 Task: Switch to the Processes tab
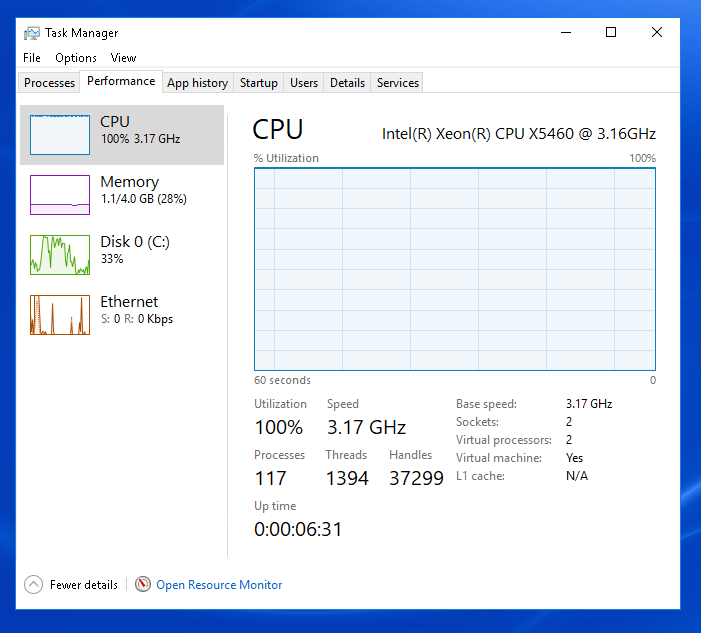pos(50,83)
